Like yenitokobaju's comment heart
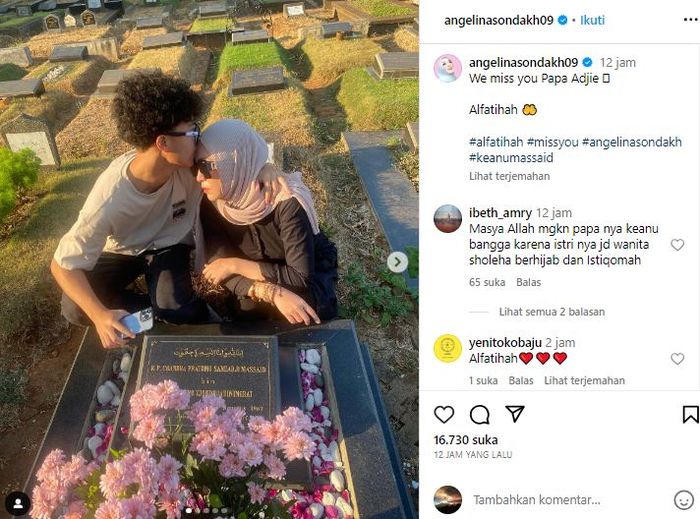The height and width of the screenshot is (519, 700). pyautogui.click(x=677, y=358)
